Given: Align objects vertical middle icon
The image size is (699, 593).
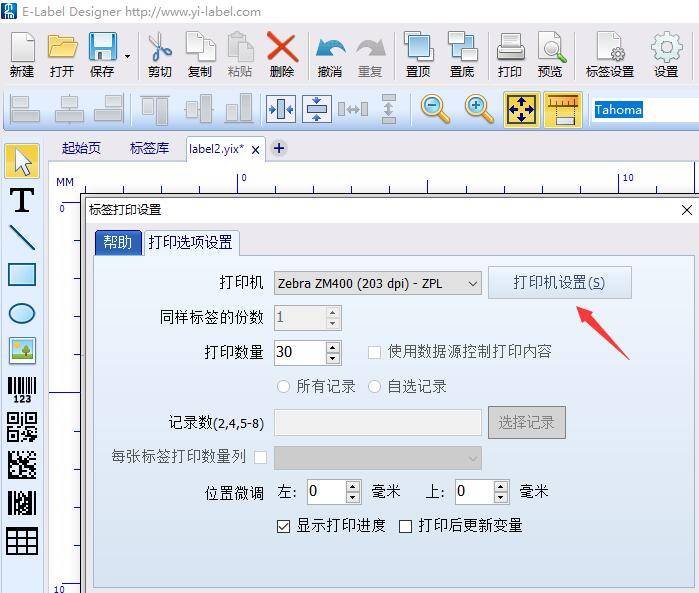Looking at the screenshot, I should tap(198, 109).
